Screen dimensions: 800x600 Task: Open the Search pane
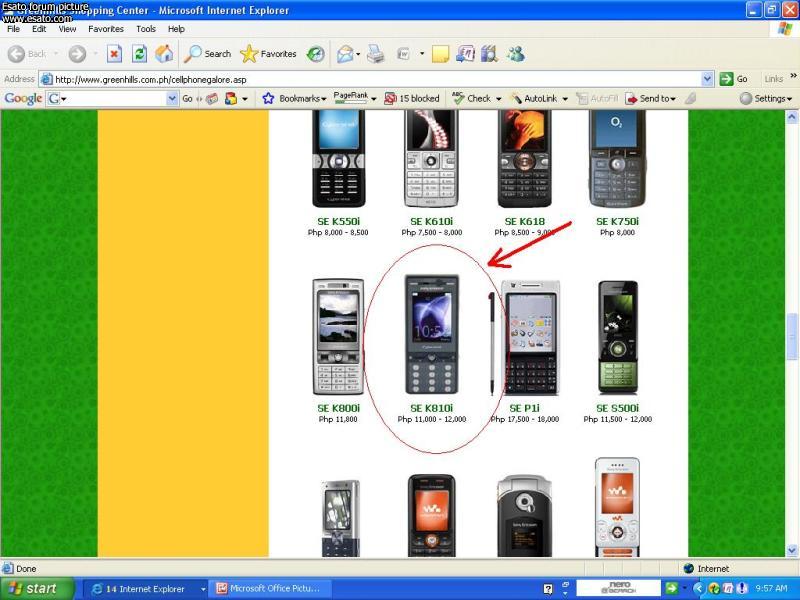click(207, 54)
